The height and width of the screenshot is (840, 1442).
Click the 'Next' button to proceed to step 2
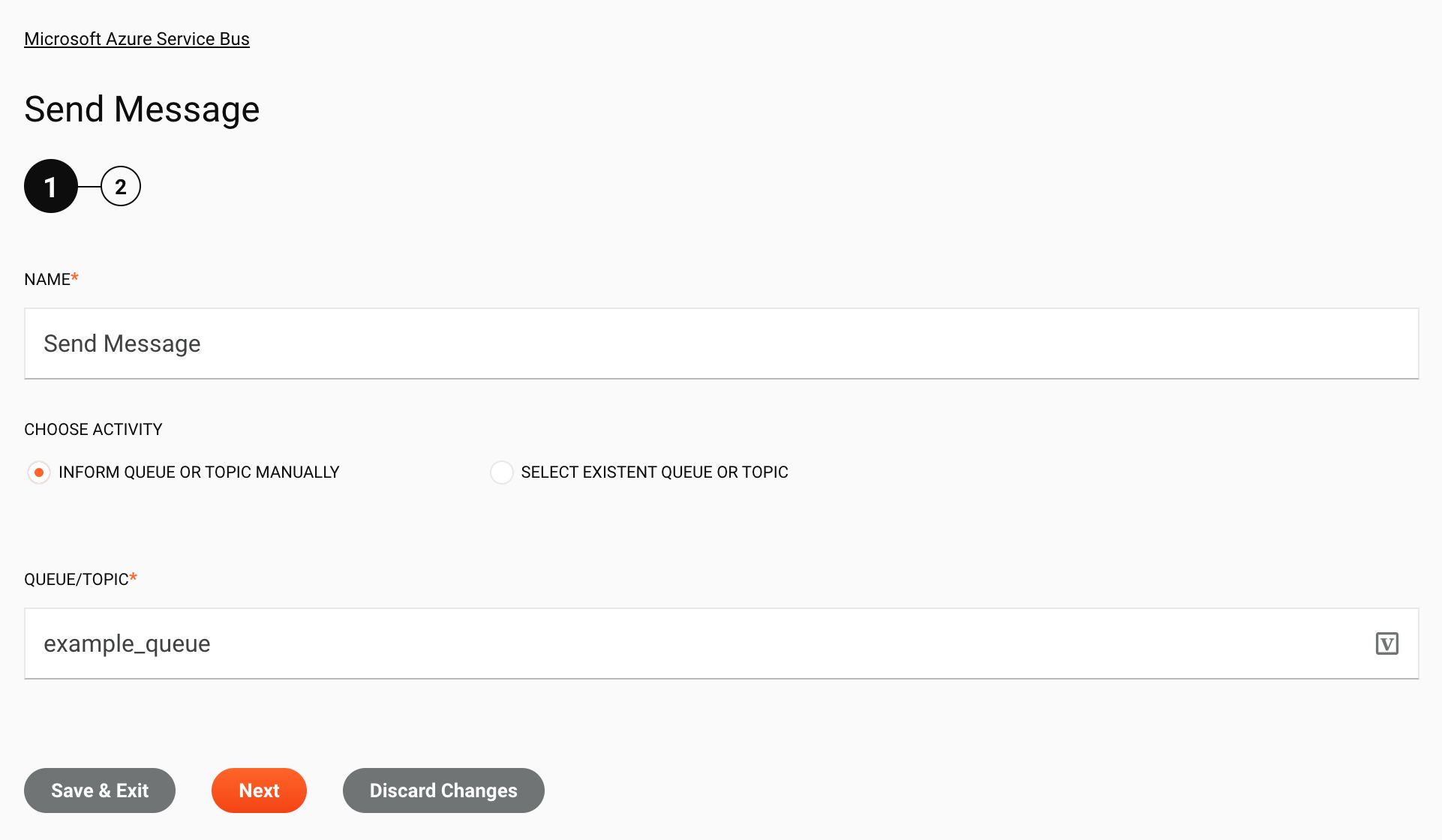point(259,790)
